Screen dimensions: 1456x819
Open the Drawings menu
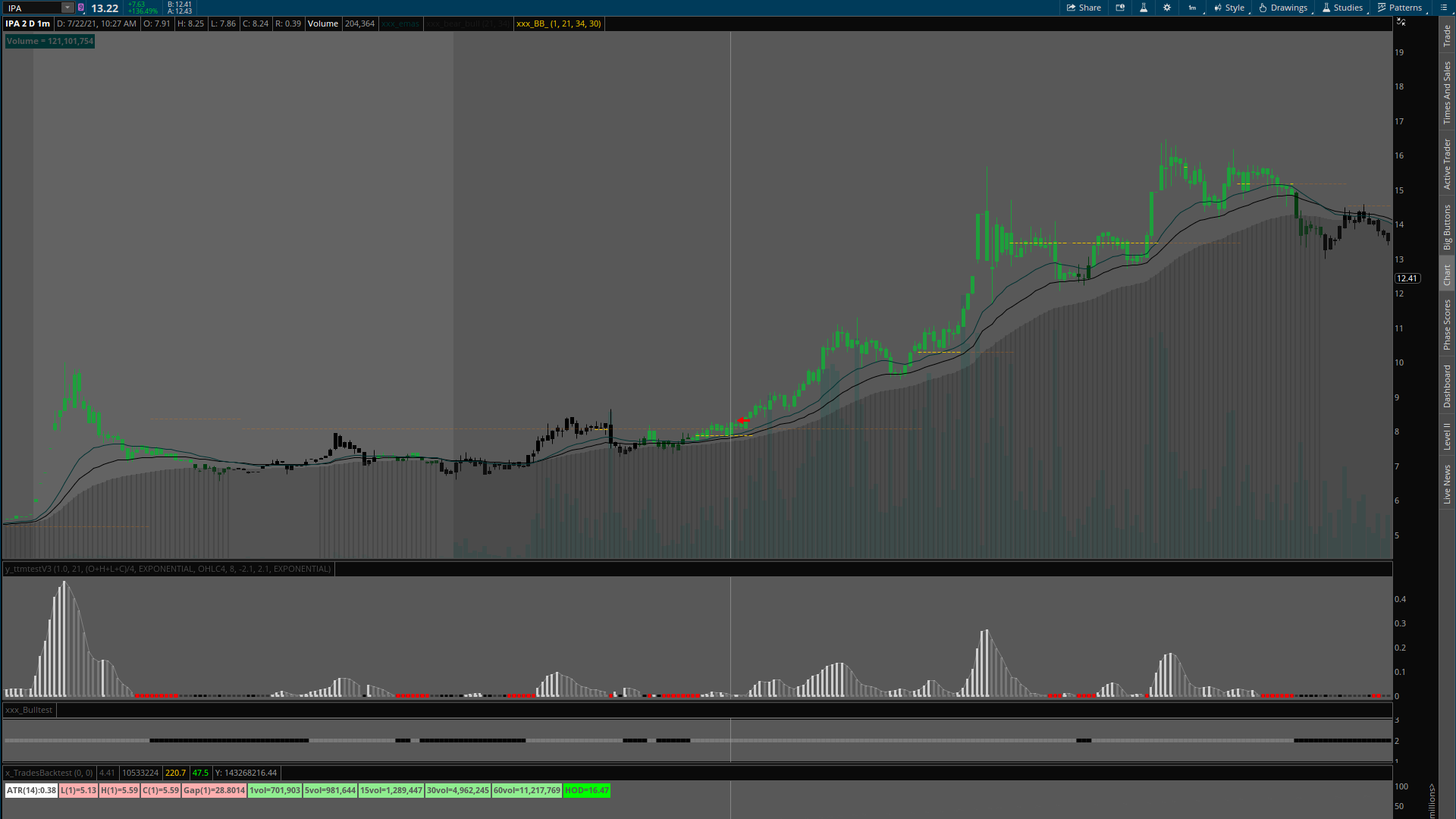tap(1283, 8)
